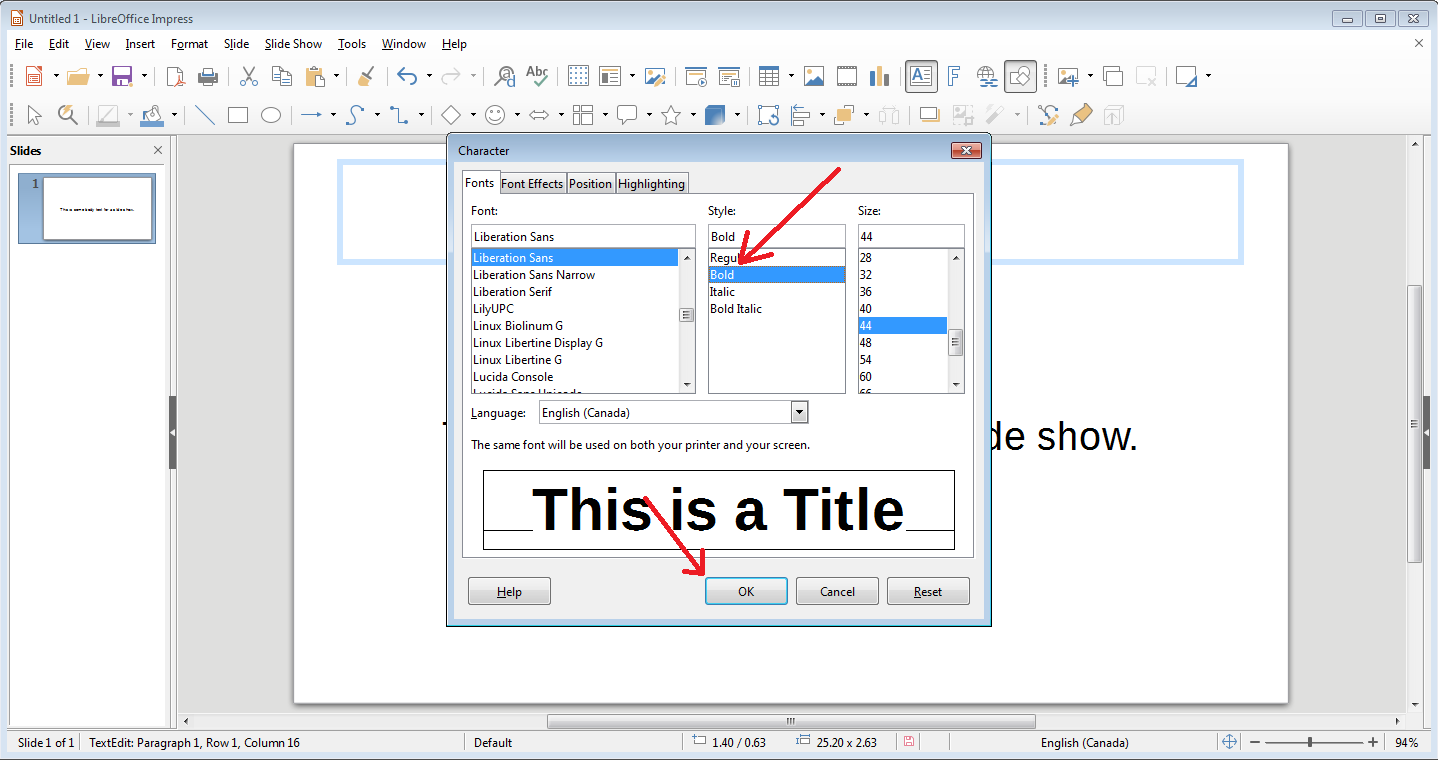This screenshot has width=1438, height=760.
Task: Switch to the Font Effects tab
Action: 532,183
